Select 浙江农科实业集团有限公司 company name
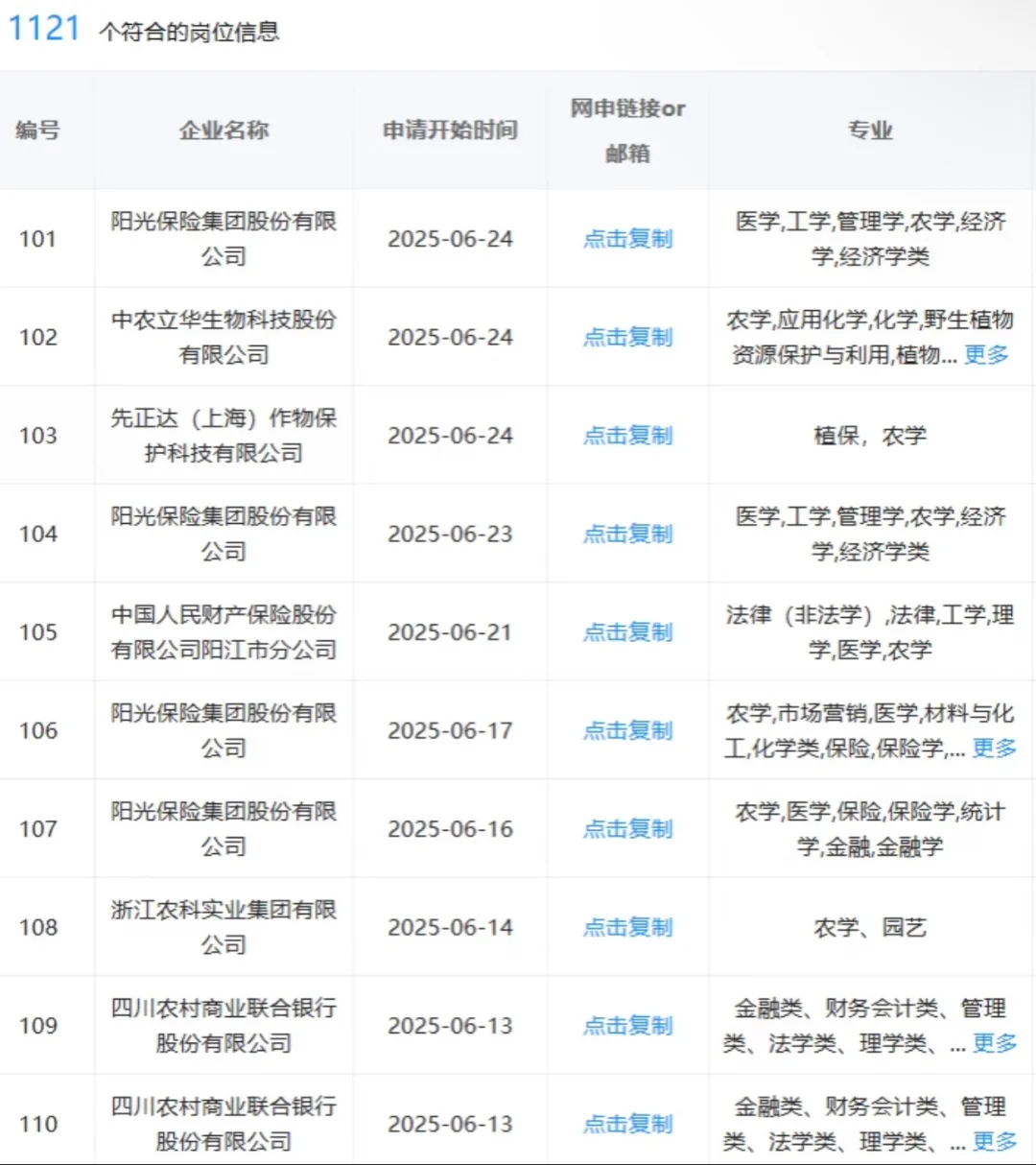Screen dimensions: 1036x1165 224,928
